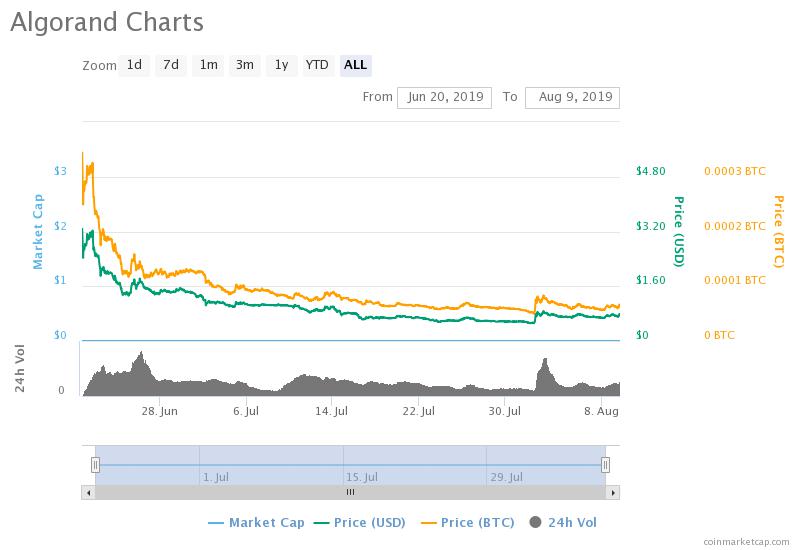
Task: Click the From date field
Action: [x=444, y=97]
